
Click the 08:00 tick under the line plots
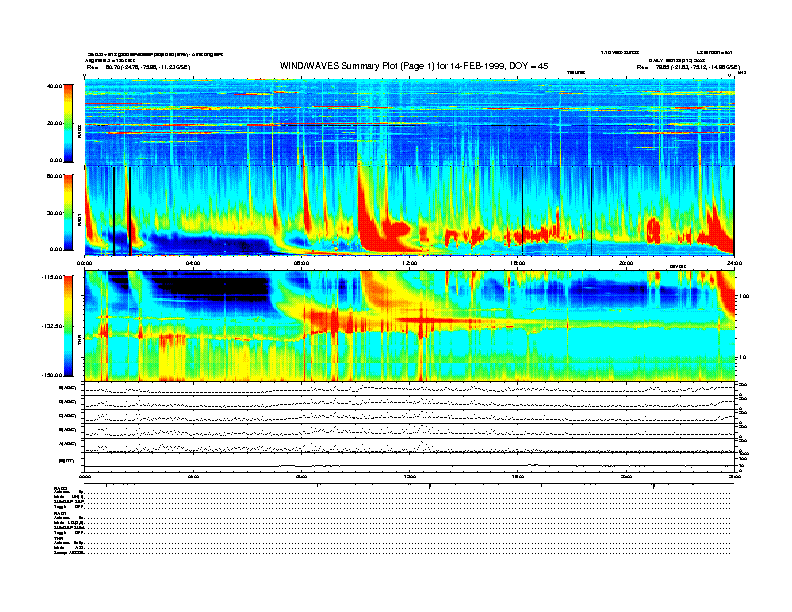pyautogui.click(x=301, y=476)
